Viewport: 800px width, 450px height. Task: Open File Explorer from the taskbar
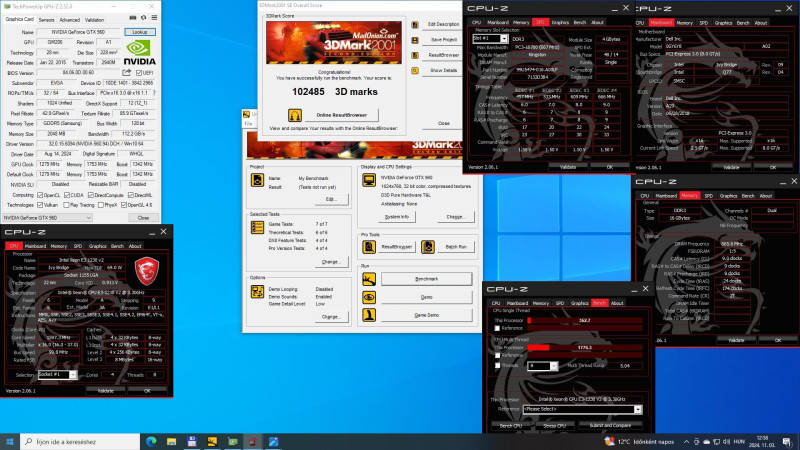tap(171, 442)
